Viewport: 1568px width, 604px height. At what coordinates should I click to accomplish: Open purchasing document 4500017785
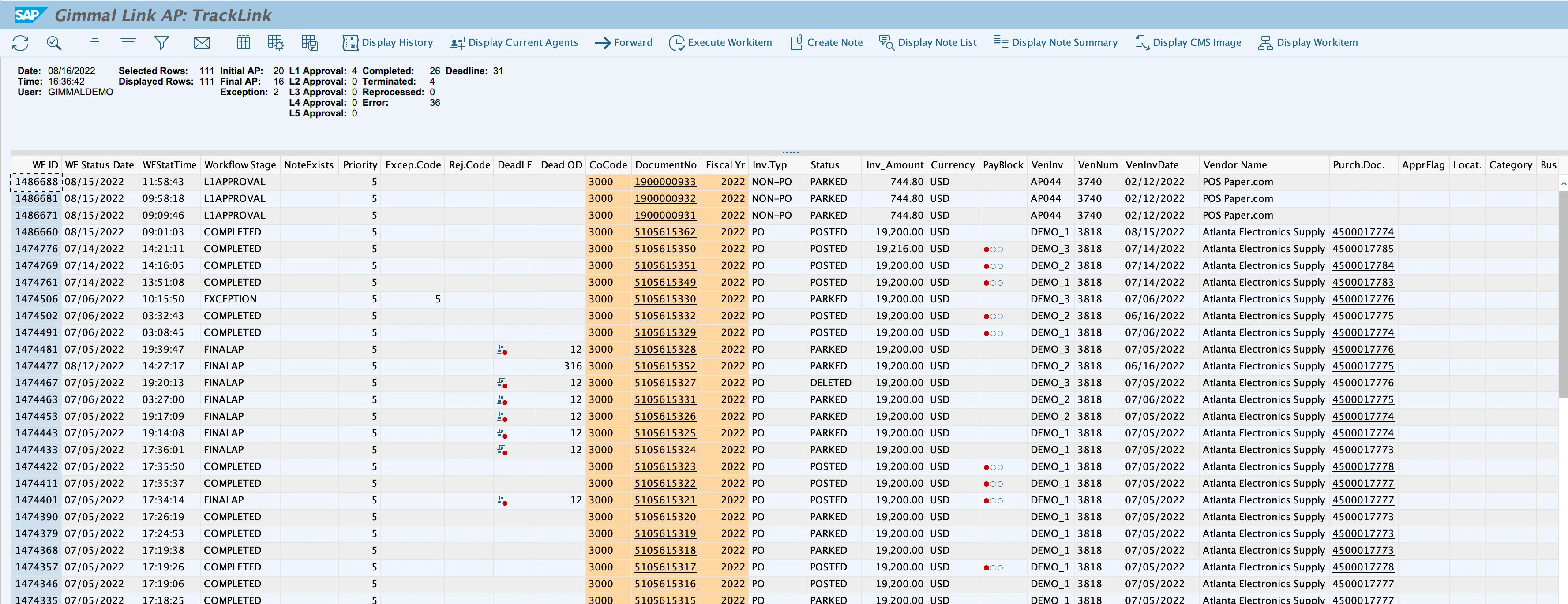pyautogui.click(x=1362, y=249)
